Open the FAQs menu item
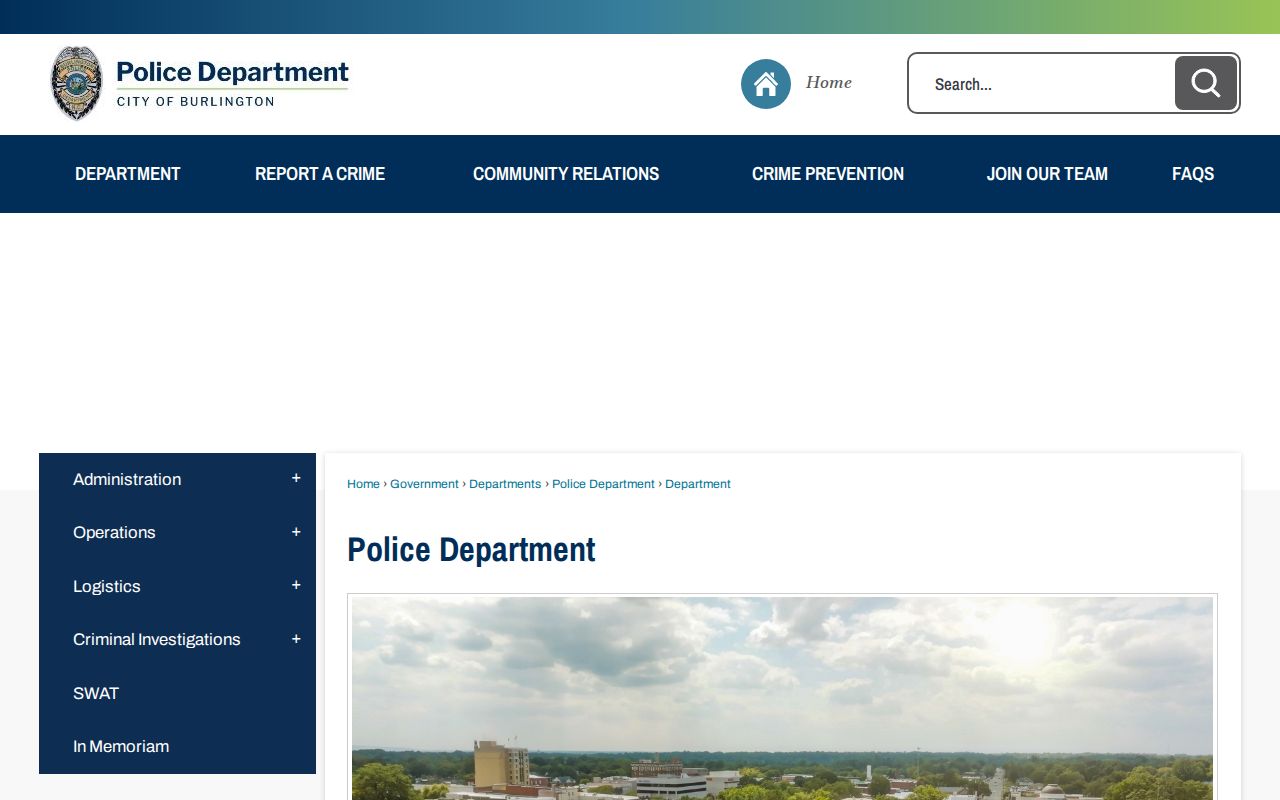This screenshot has height=800, width=1280. (1193, 174)
